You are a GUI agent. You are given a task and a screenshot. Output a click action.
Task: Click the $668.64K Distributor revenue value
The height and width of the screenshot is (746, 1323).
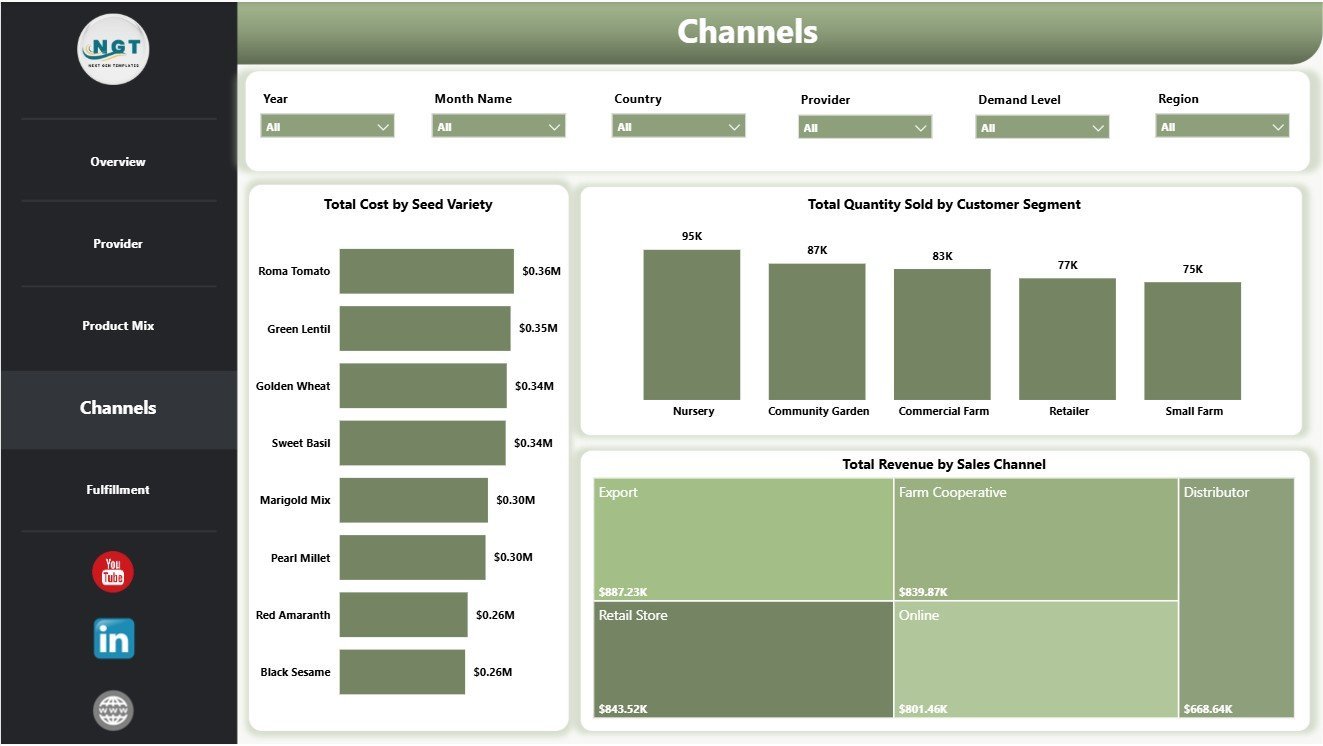click(1208, 709)
